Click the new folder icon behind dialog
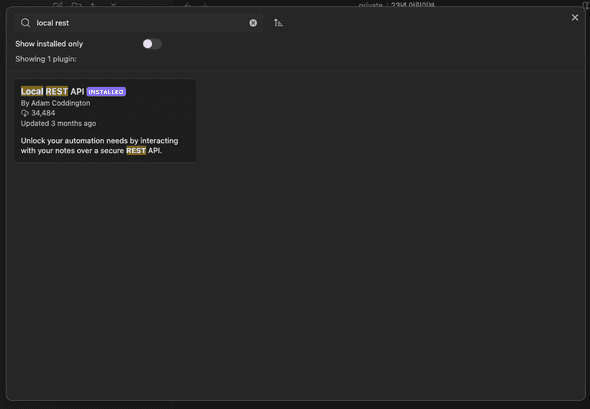 pyautogui.click(x=76, y=5)
